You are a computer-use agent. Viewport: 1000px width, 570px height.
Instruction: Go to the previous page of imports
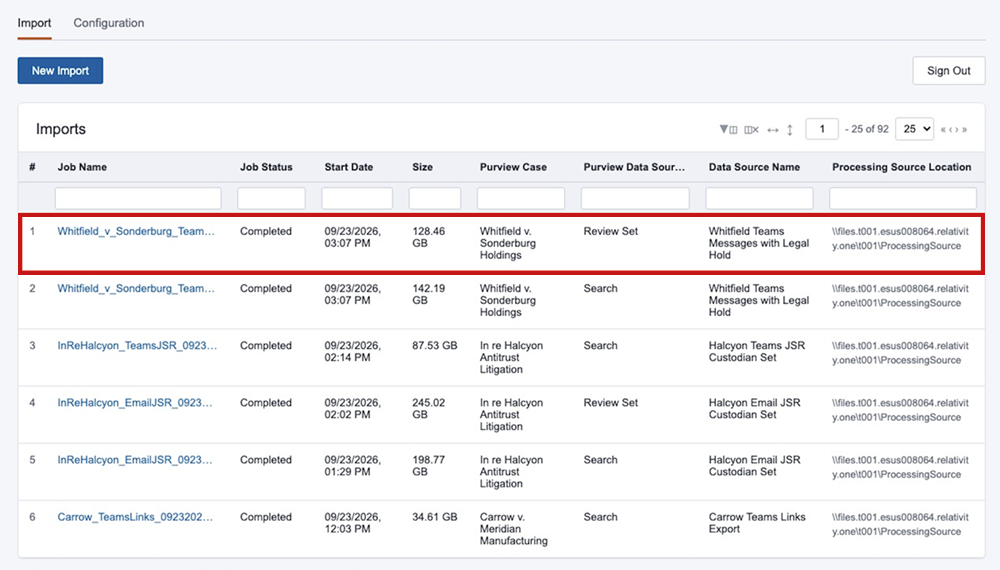click(950, 129)
